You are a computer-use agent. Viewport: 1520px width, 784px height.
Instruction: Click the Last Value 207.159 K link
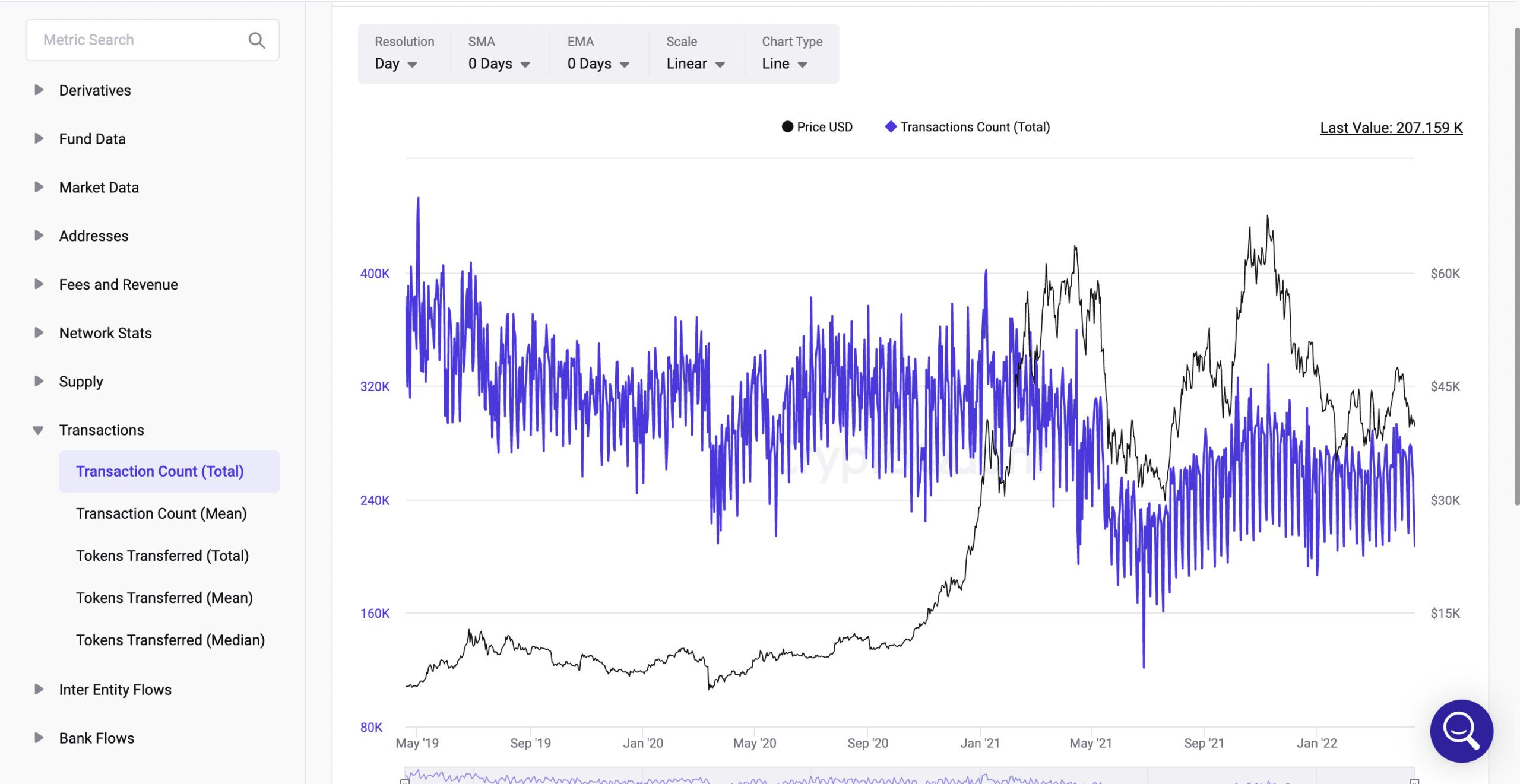tap(1391, 128)
